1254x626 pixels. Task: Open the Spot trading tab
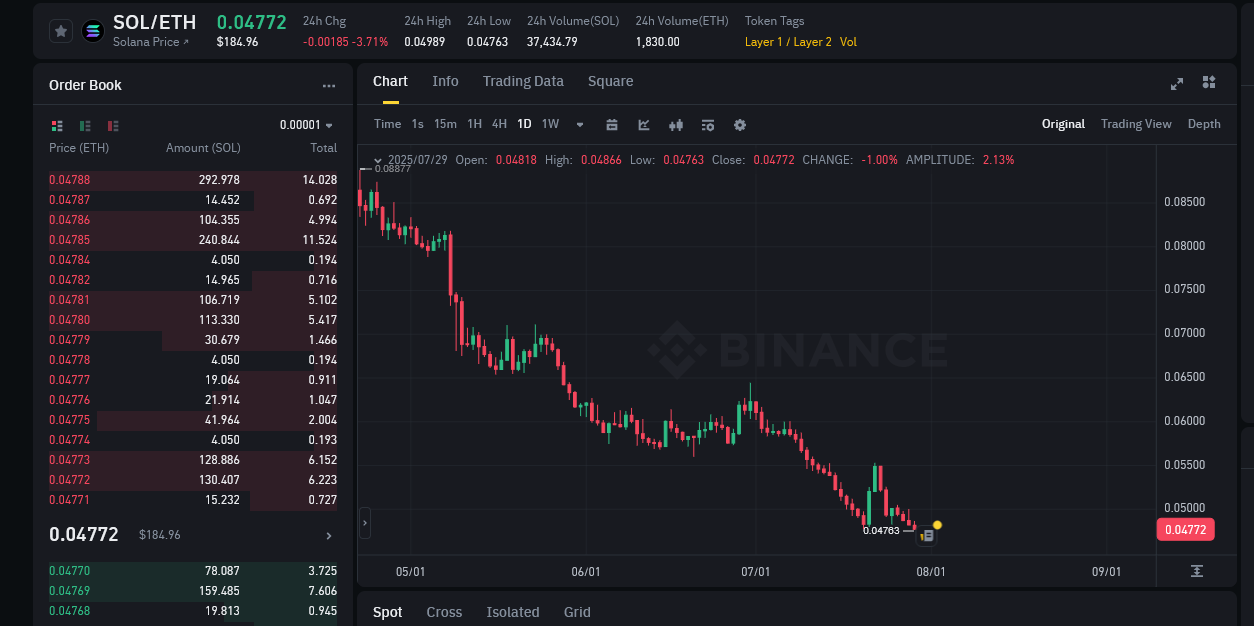click(387, 612)
